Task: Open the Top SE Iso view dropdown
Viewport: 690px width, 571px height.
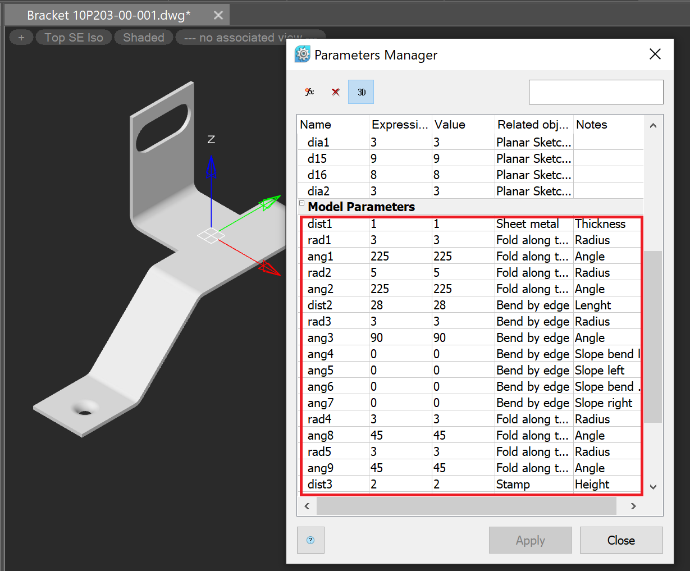Action: coord(74,38)
